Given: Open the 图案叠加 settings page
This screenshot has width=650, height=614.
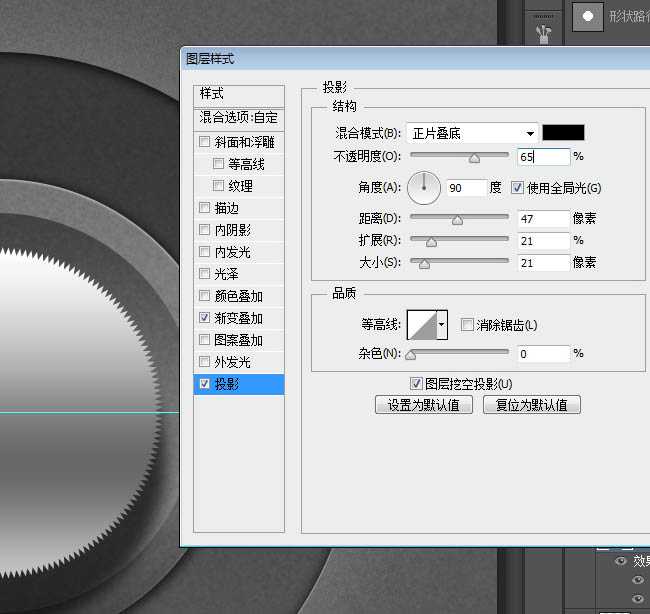Looking at the screenshot, I should coord(238,340).
